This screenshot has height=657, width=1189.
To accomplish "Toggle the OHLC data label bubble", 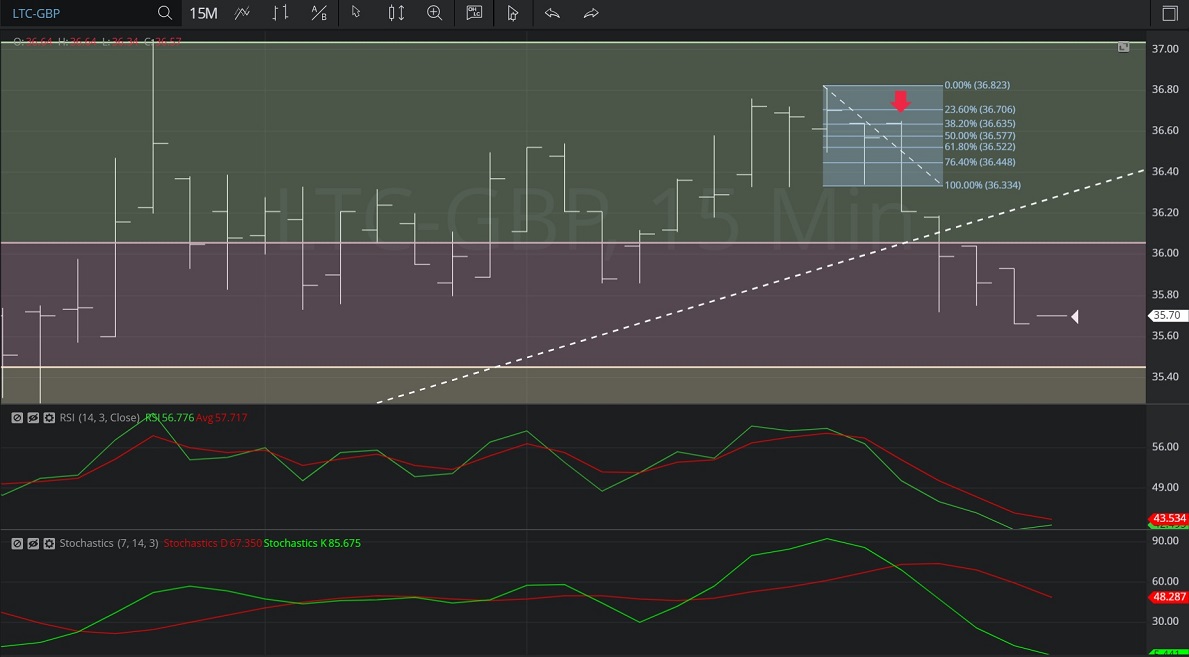I will click(x=474, y=13).
